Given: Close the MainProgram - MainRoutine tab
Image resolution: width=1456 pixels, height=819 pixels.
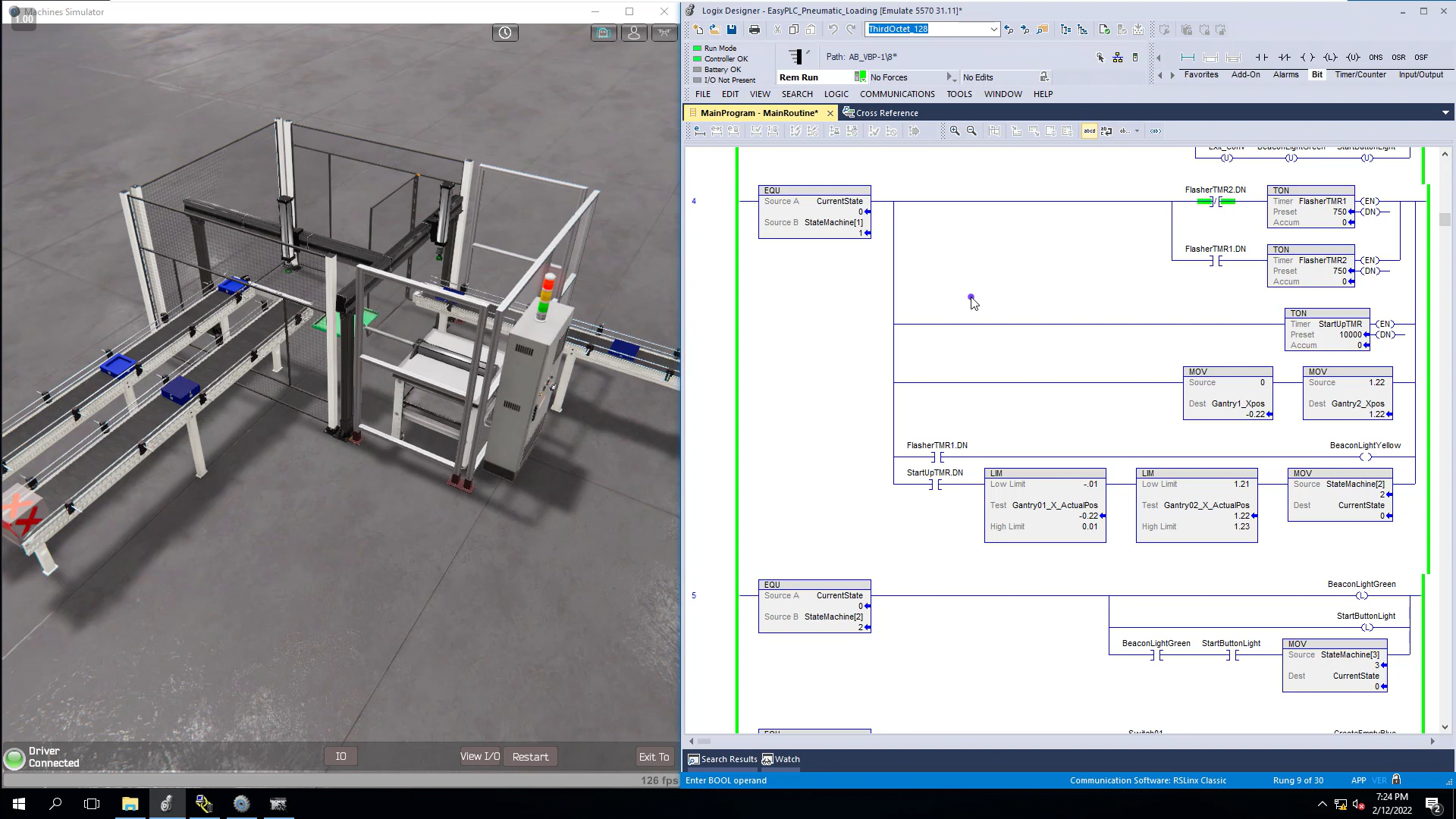Looking at the screenshot, I should (x=830, y=113).
